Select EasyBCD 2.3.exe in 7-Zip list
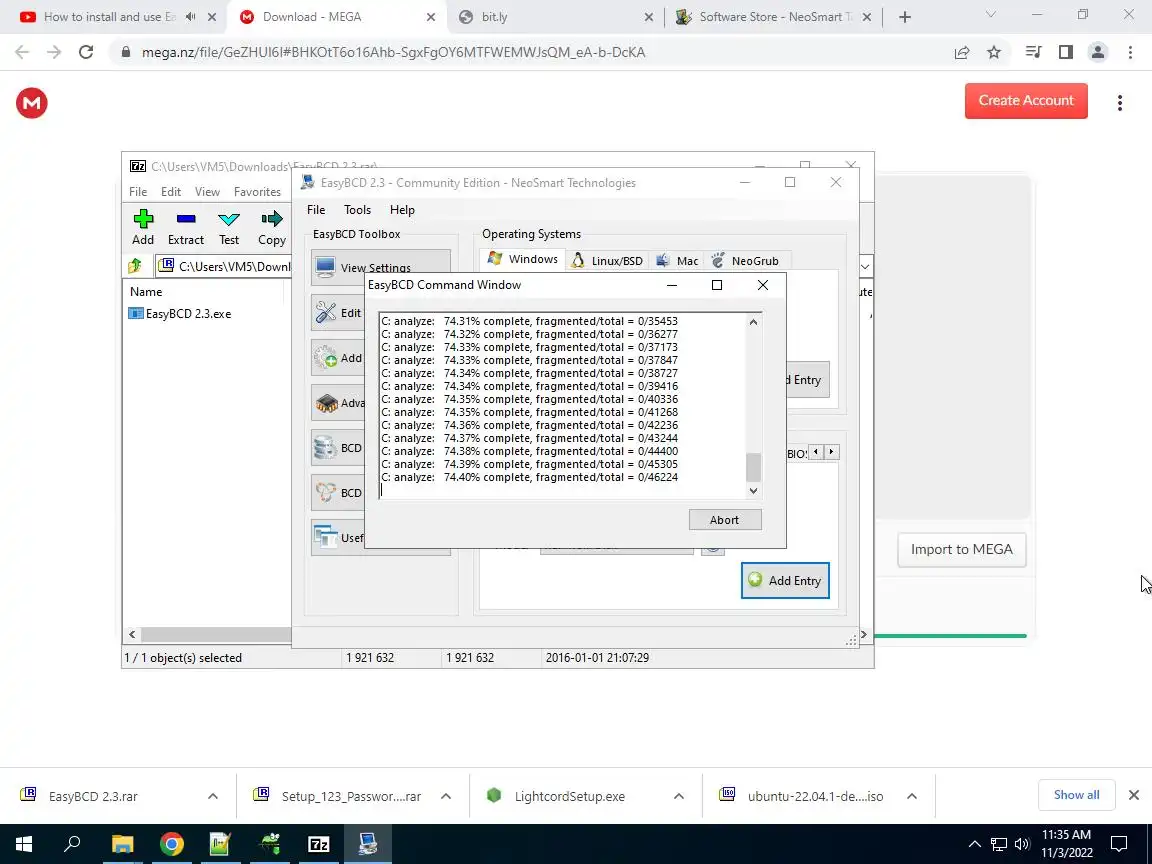Image resolution: width=1152 pixels, height=864 pixels. (x=181, y=313)
